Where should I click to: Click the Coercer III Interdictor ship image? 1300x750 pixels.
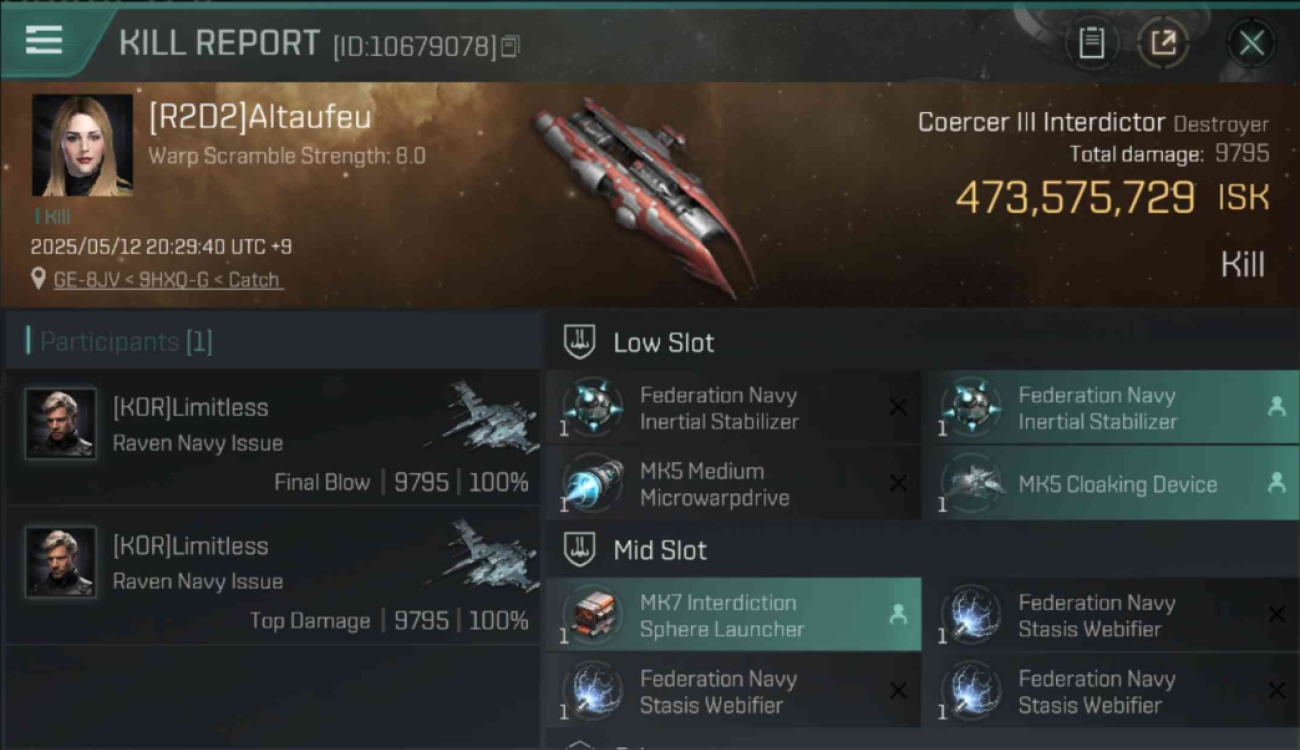640,195
